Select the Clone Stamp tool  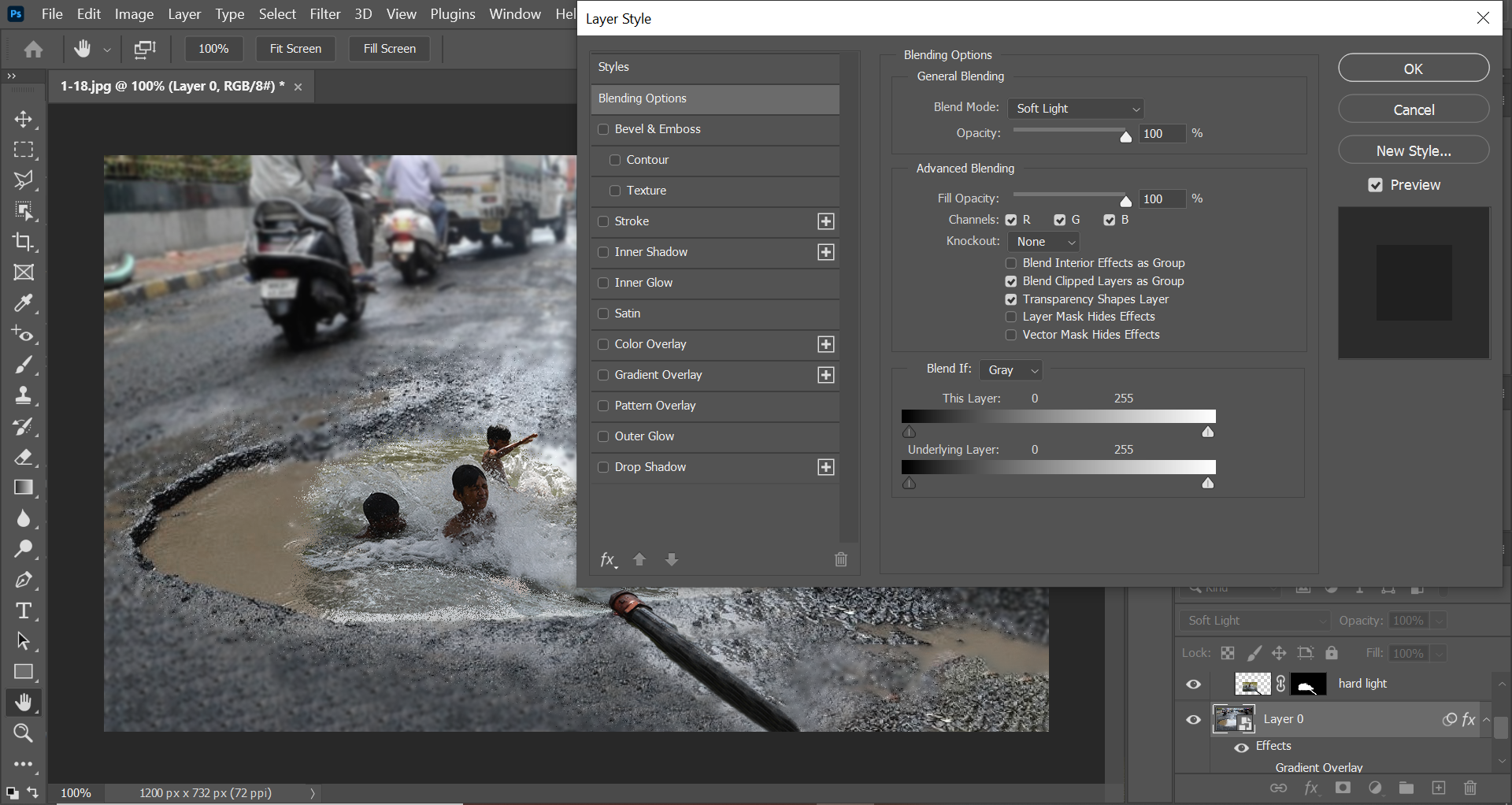tap(24, 395)
